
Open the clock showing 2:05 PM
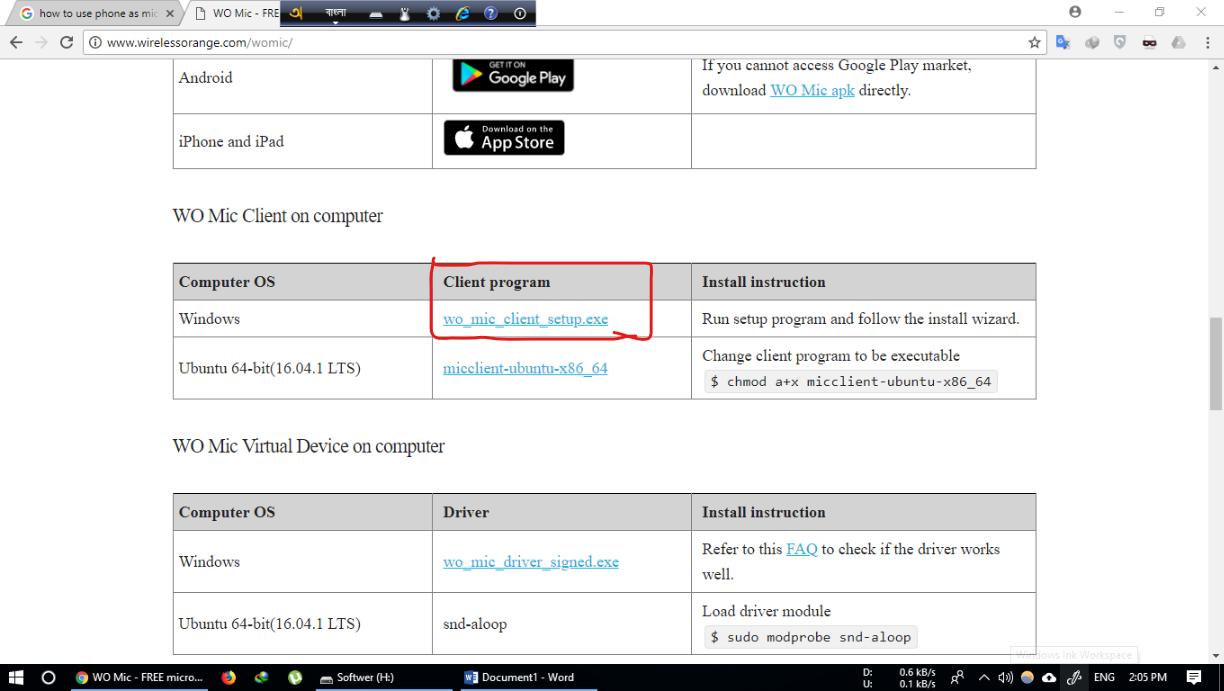[x=1148, y=677]
